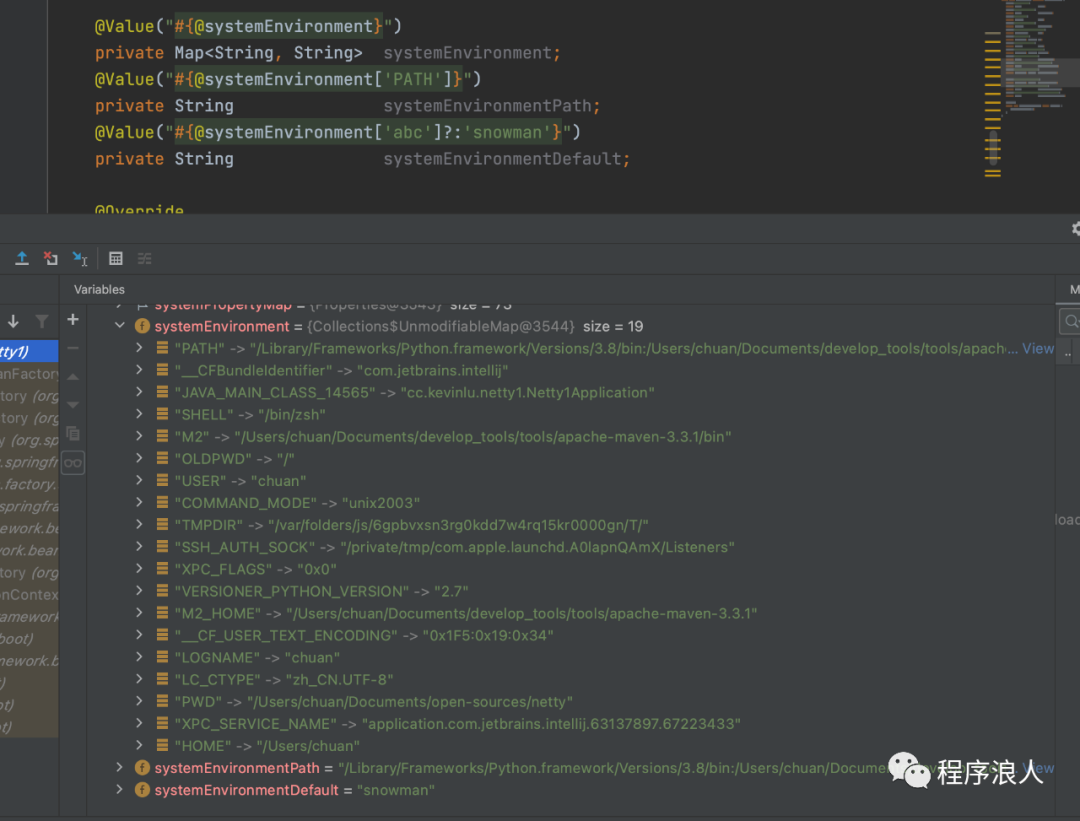Screen dimensions: 1080x821
Task: Click the "unix2003" value text
Action: [381, 503]
